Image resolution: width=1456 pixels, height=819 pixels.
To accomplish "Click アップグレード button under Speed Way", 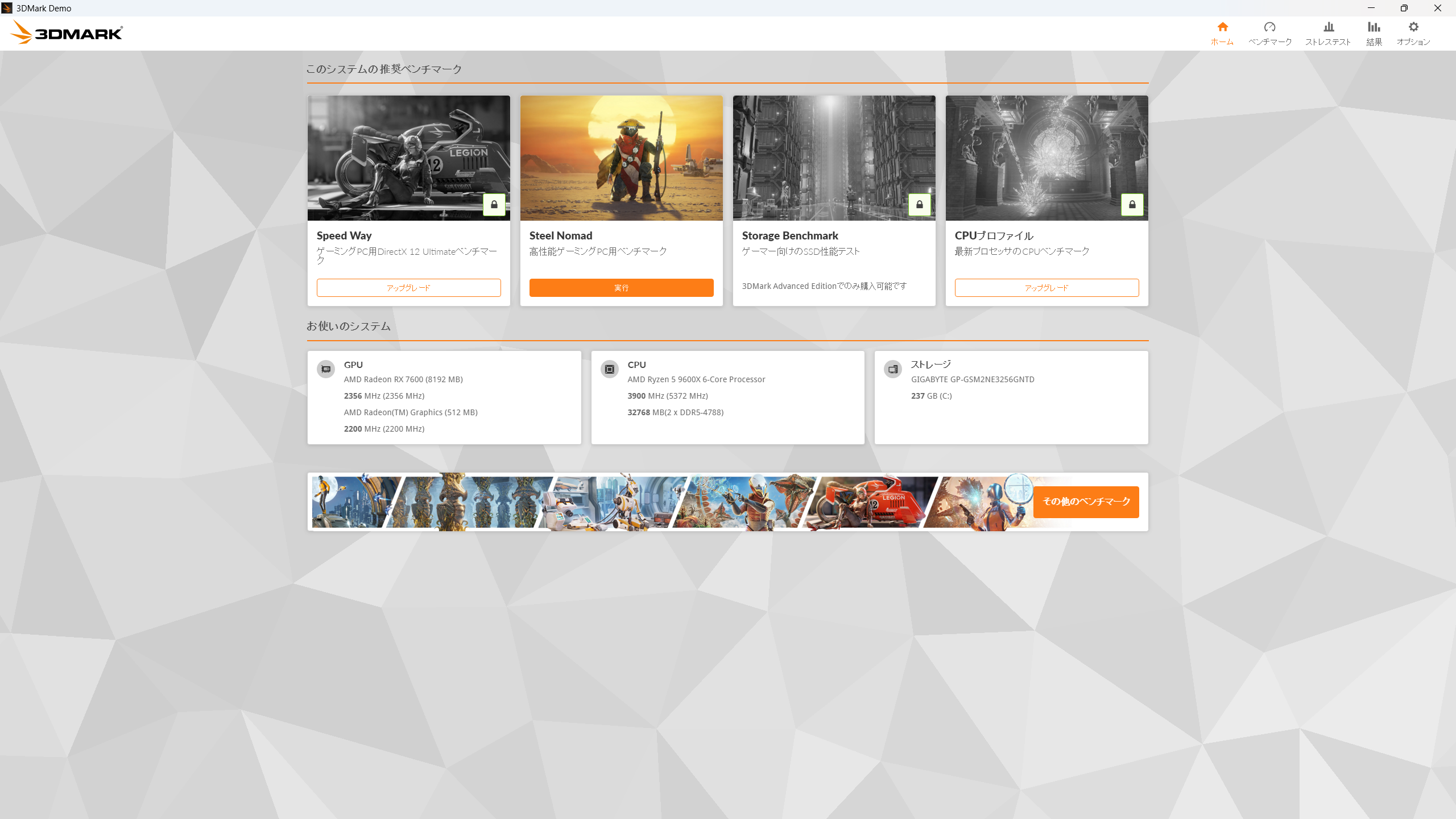I will click(x=409, y=288).
